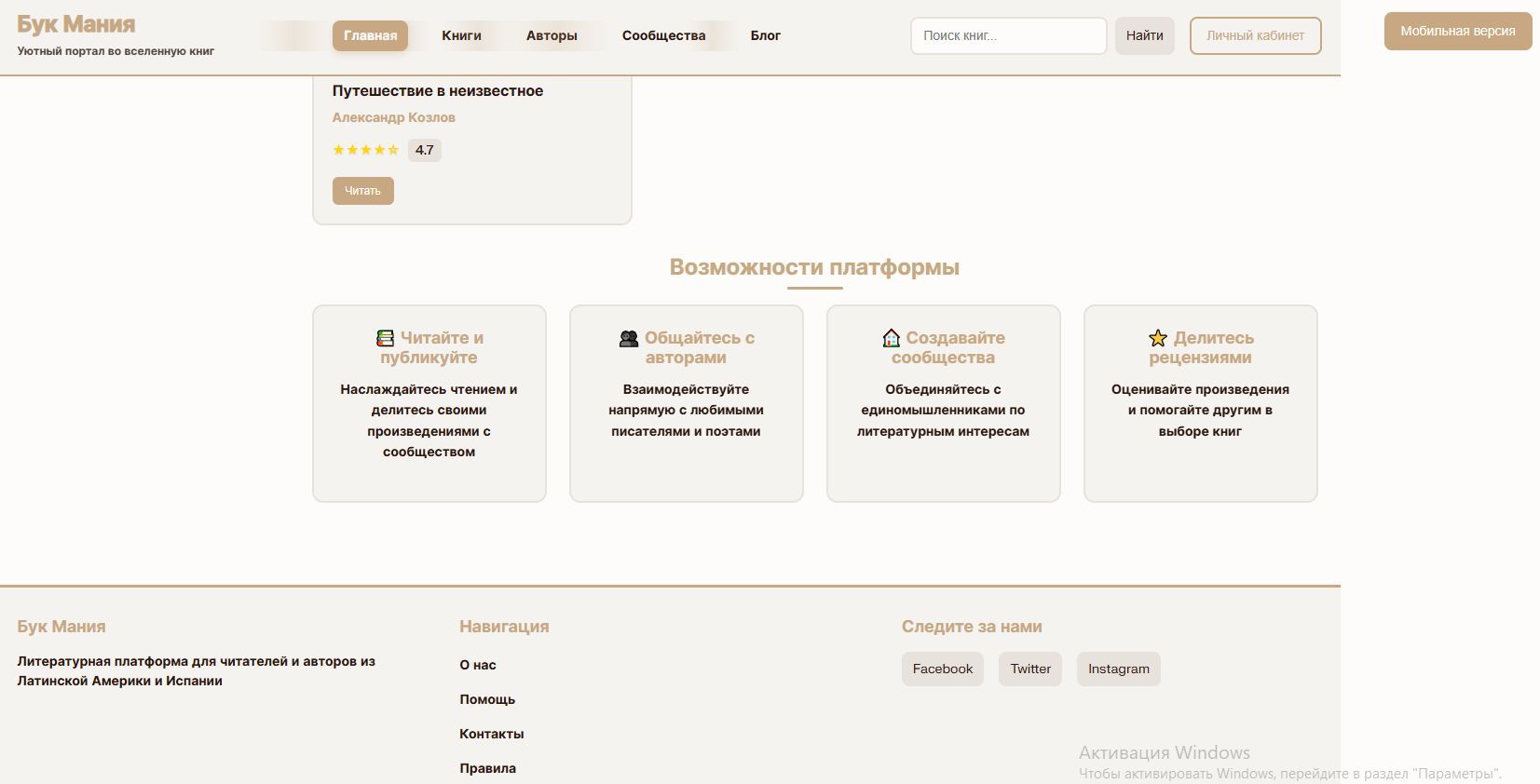Click the house icon beside Создавайте сообщества
Image resolution: width=1540 pixels, height=784 pixels.
tap(892, 338)
